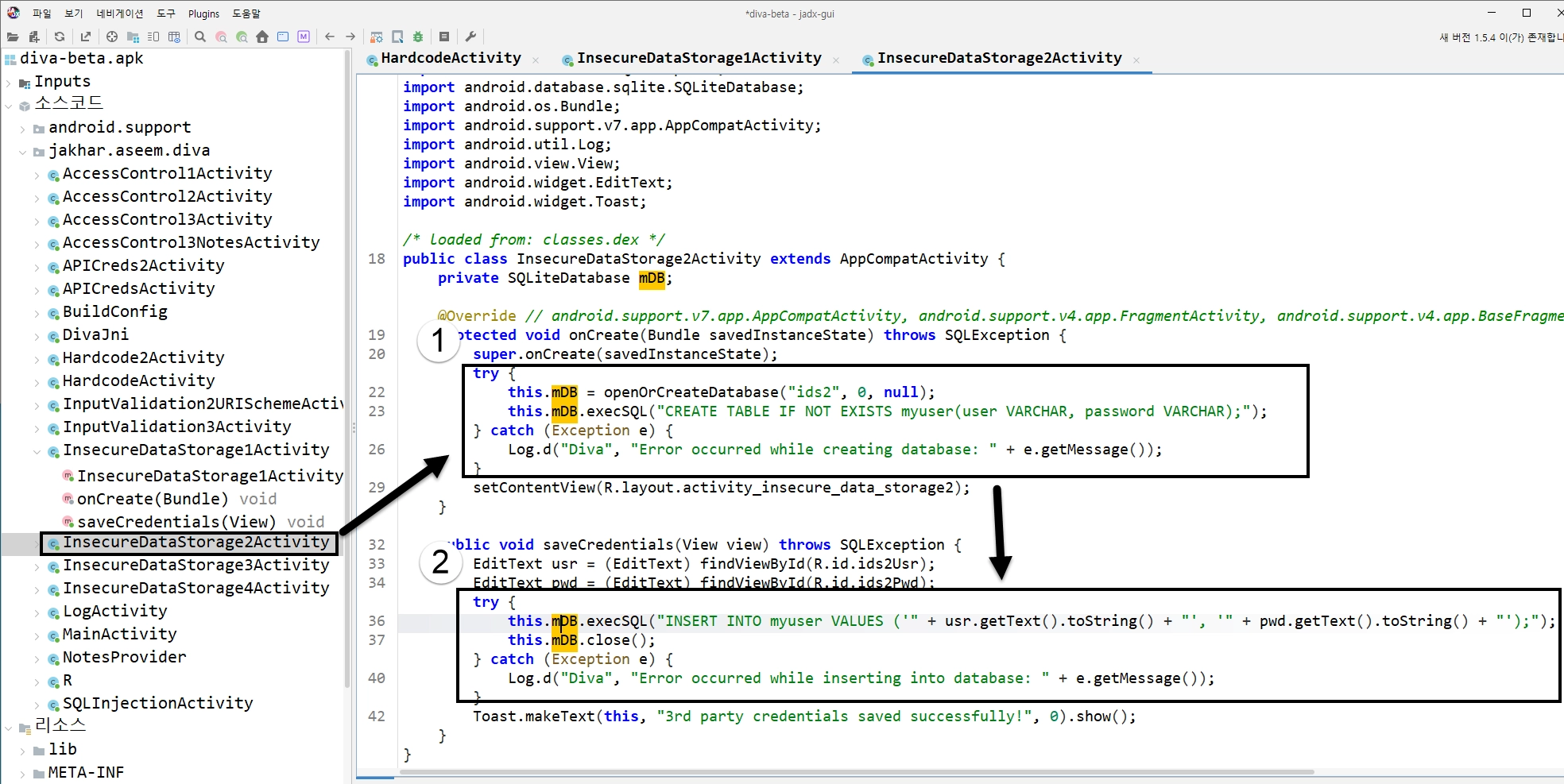This screenshot has height=784, width=1564.
Task: Close the HardcodeActivity tab
Action: coord(536,60)
